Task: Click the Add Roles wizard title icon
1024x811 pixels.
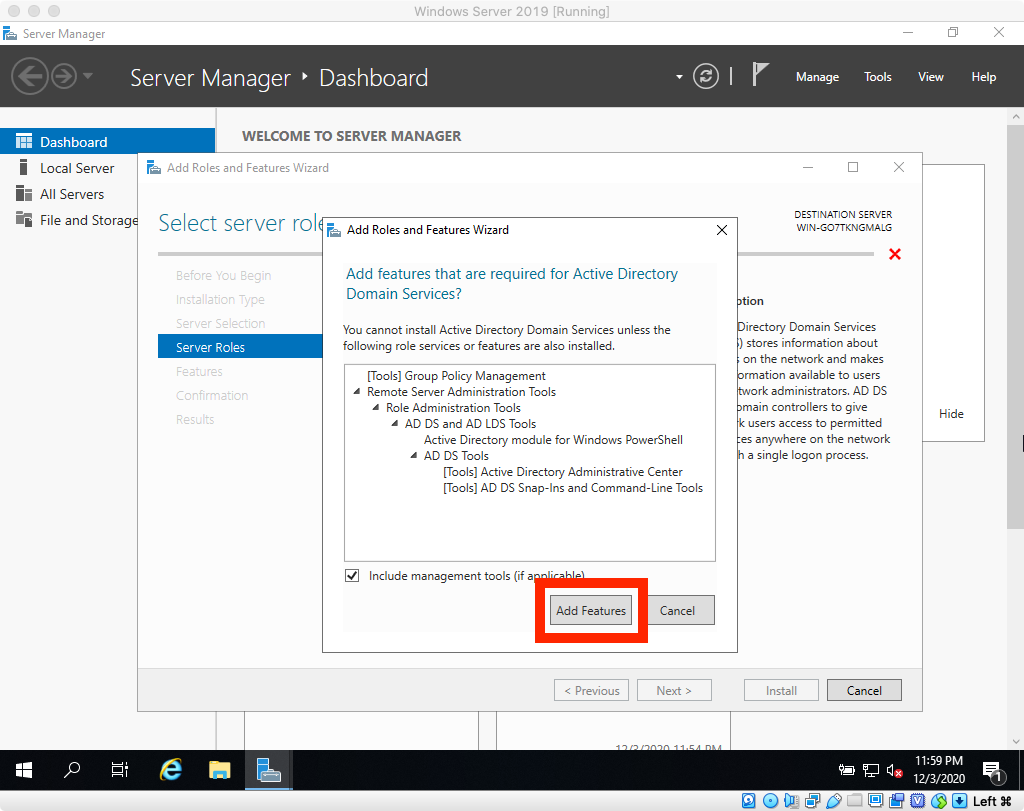Action: (x=153, y=168)
